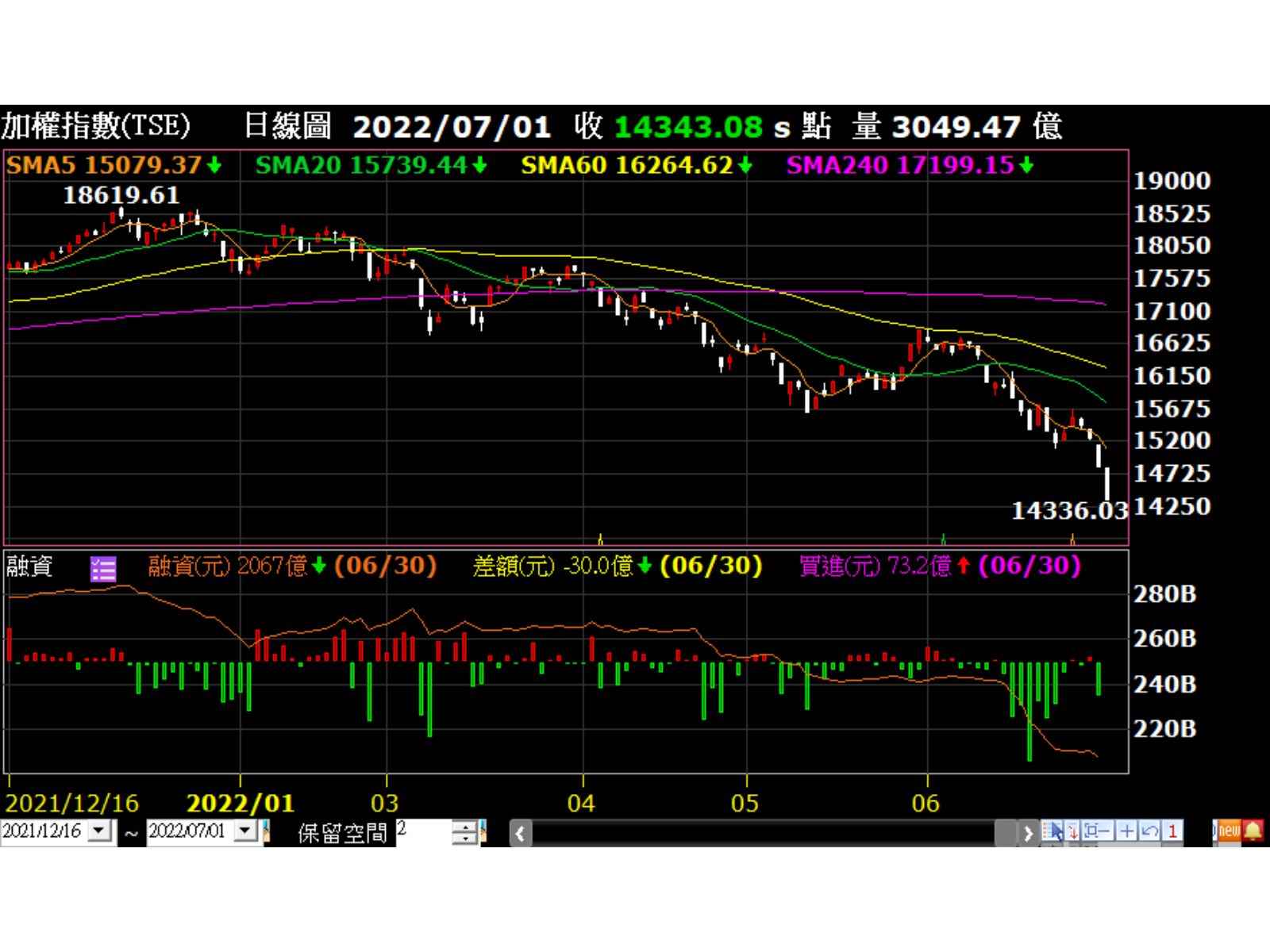Expand the end date 2022/07/01 dropdown
This screenshot has width=1270, height=952.
245,831
